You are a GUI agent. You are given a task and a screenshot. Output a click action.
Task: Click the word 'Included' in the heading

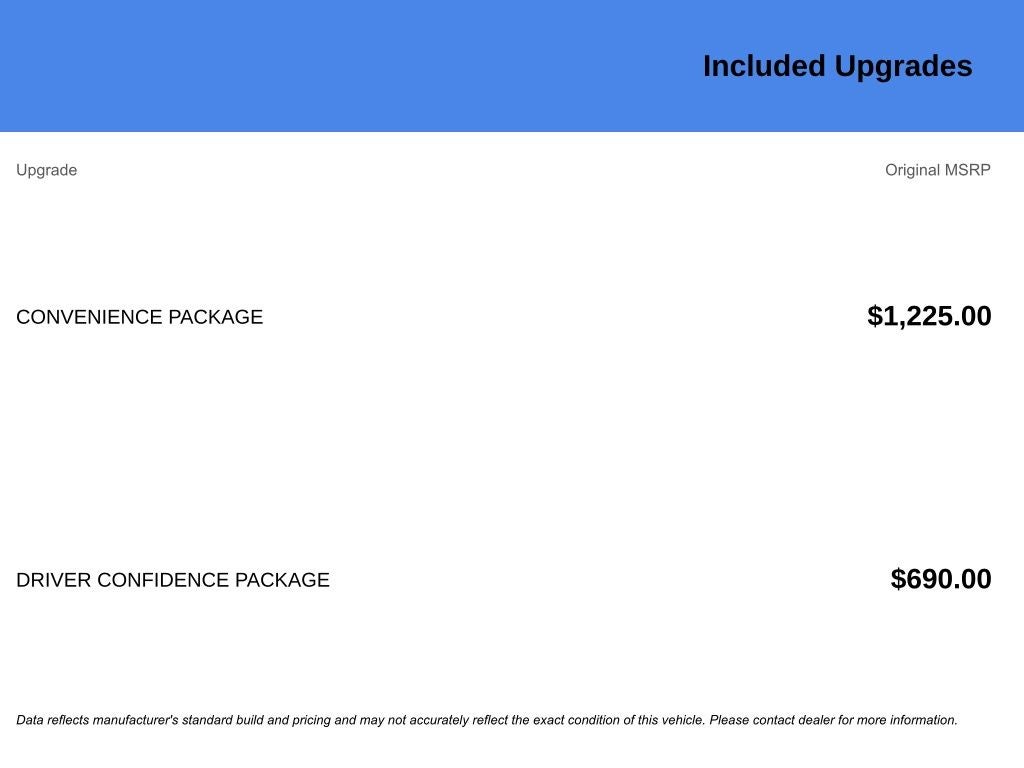coord(764,67)
